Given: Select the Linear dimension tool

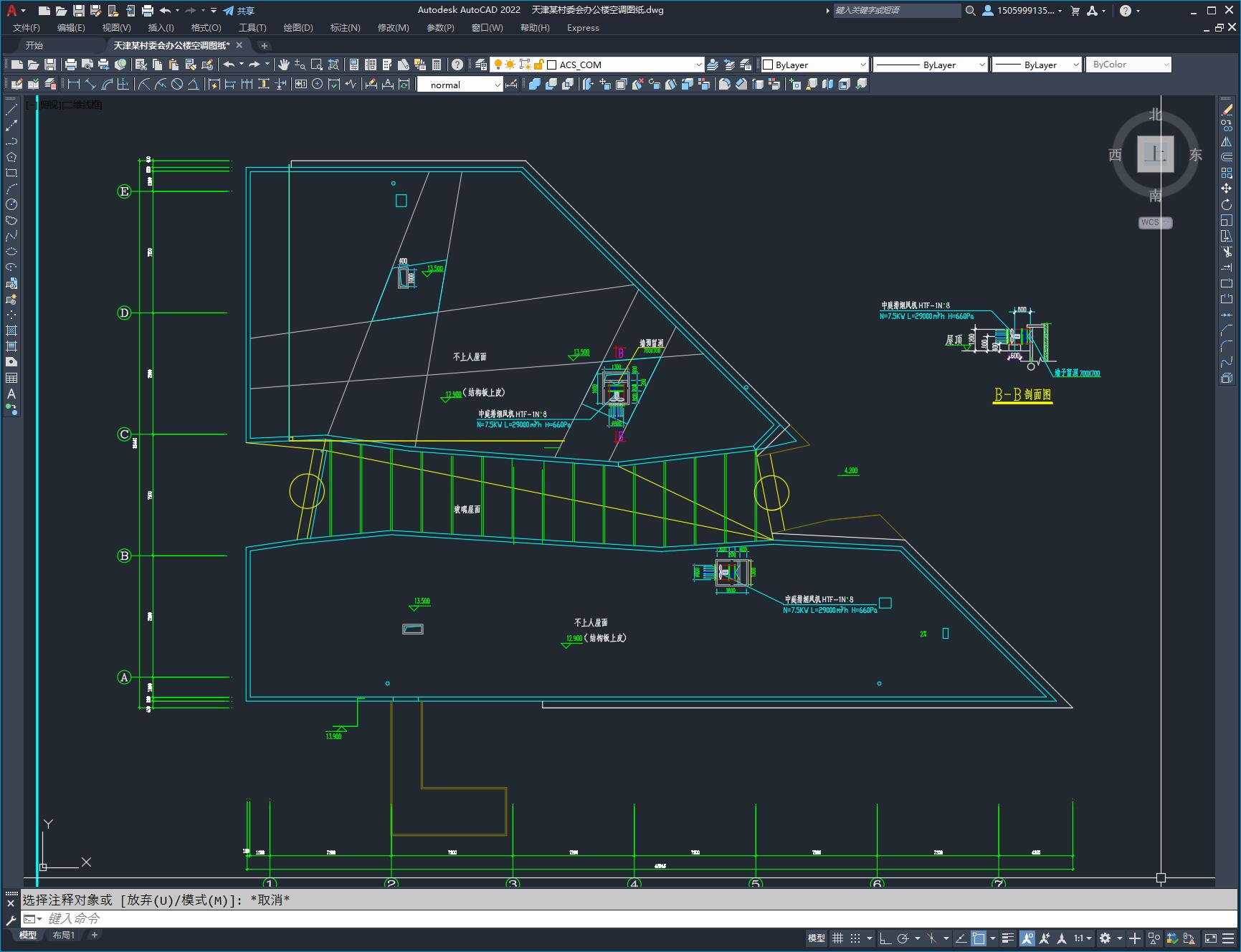Looking at the screenshot, I should coord(74,85).
